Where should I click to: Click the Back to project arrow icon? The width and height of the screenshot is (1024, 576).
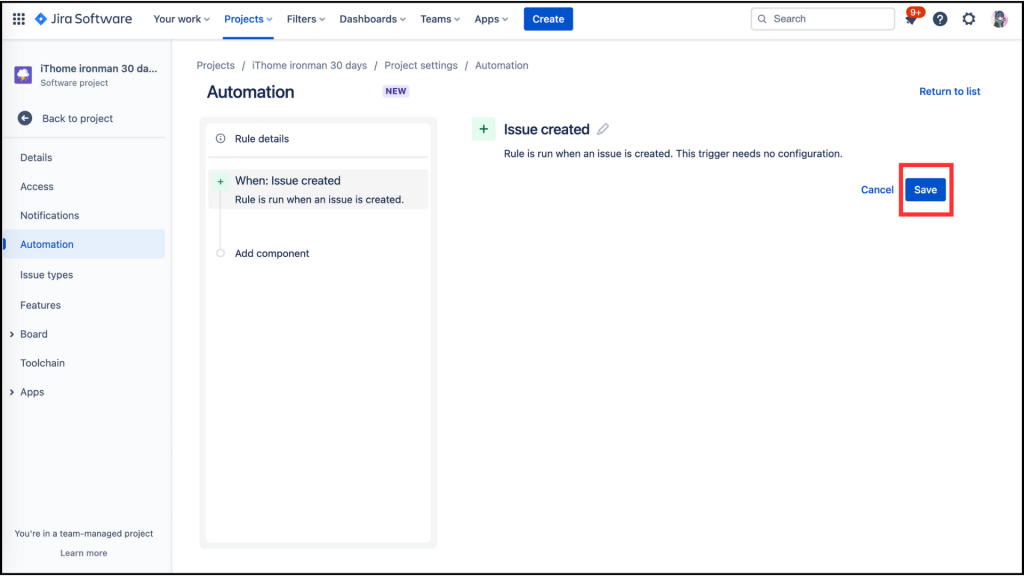point(25,118)
